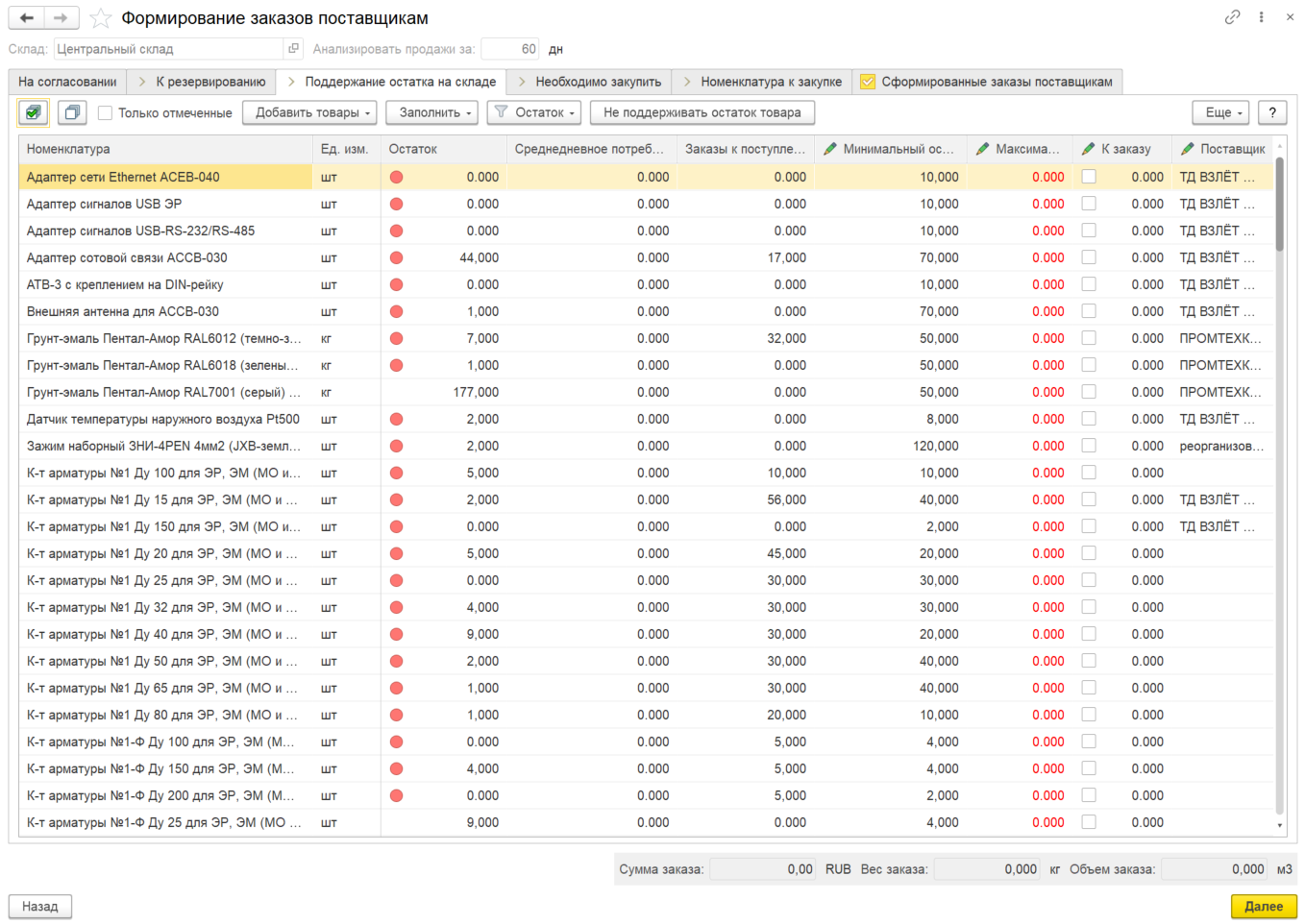Click the question mark help button
This screenshot has width=1305, height=924.
[x=1272, y=112]
